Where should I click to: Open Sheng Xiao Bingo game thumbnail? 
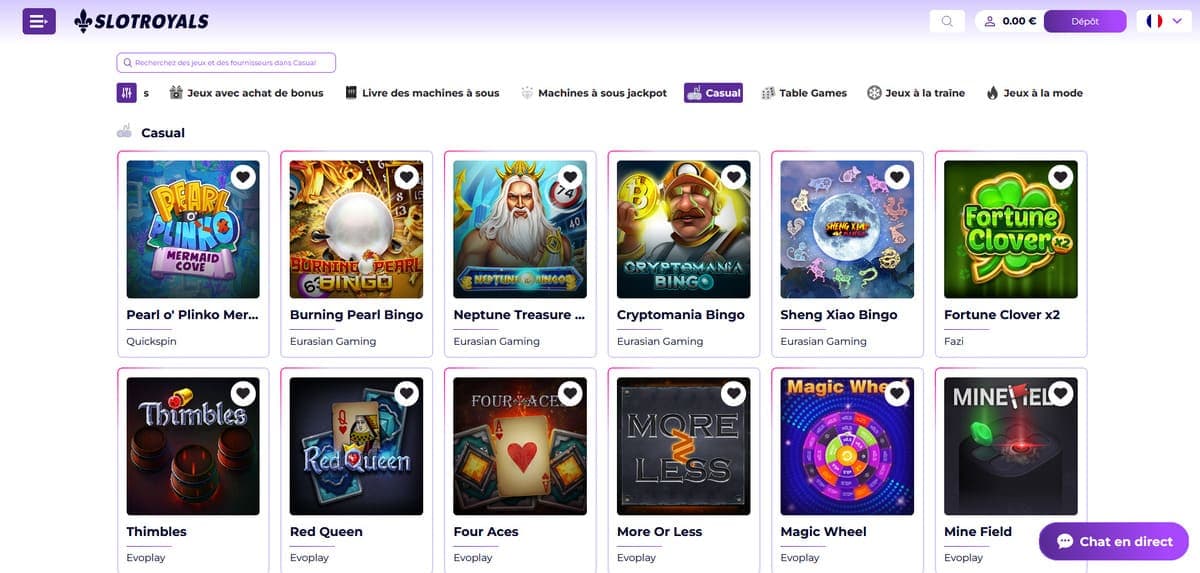(847, 229)
